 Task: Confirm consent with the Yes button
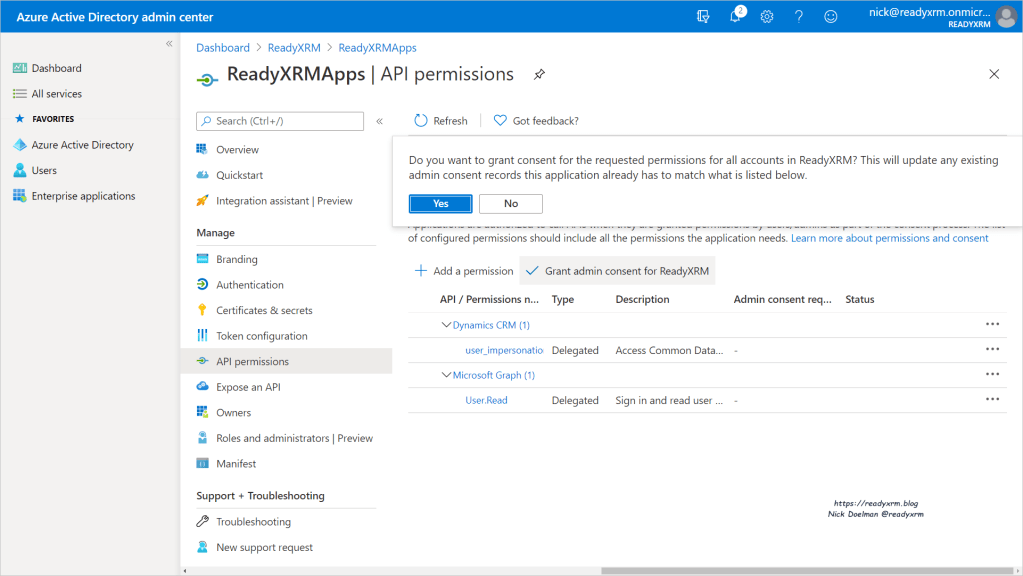(441, 204)
